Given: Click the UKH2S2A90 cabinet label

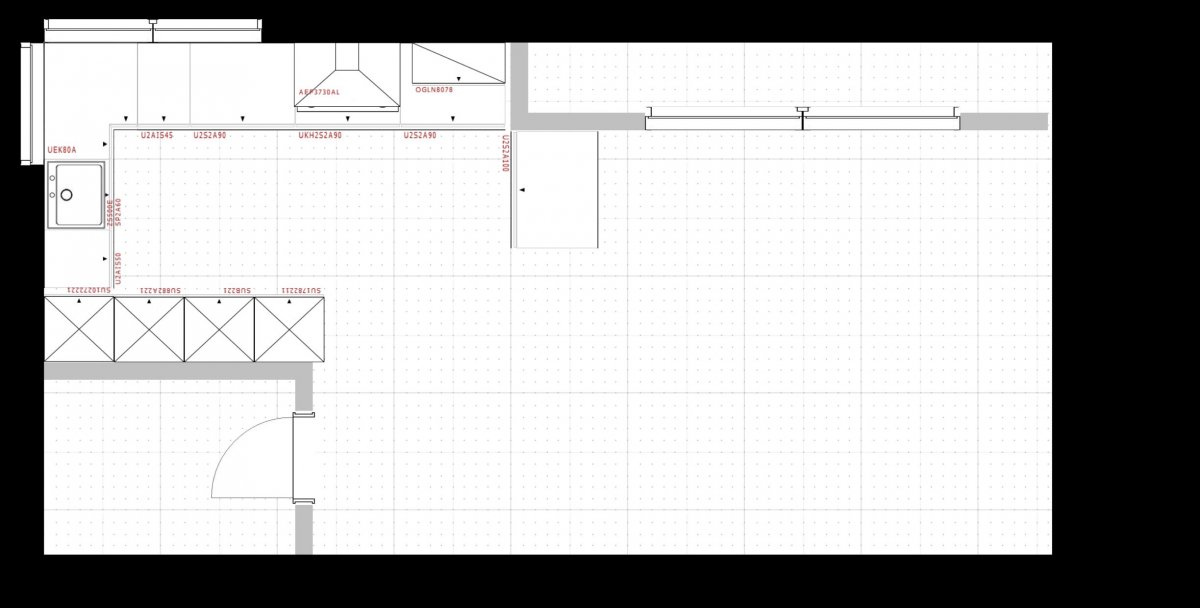Looking at the screenshot, I should coord(320,135).
